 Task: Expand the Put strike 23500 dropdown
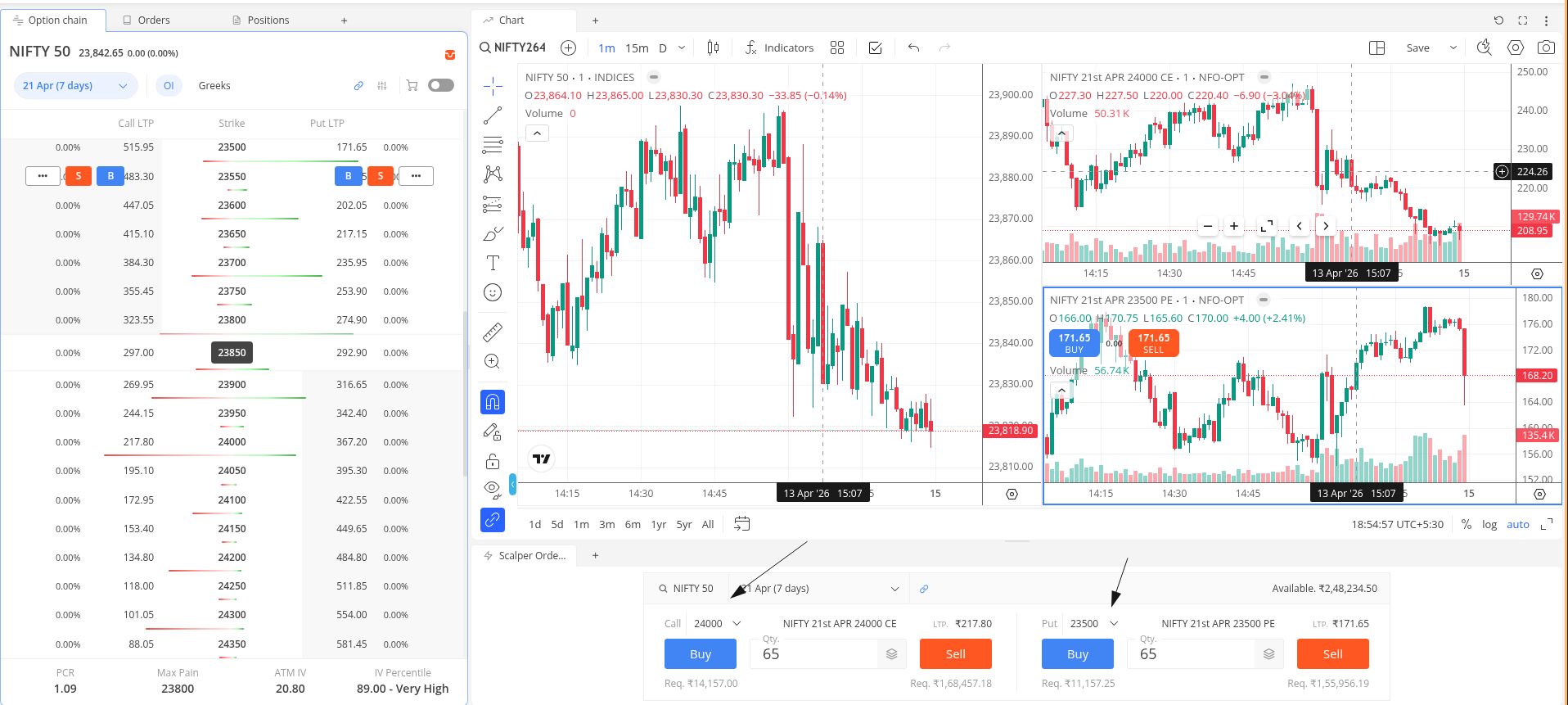coord(1093,623)
